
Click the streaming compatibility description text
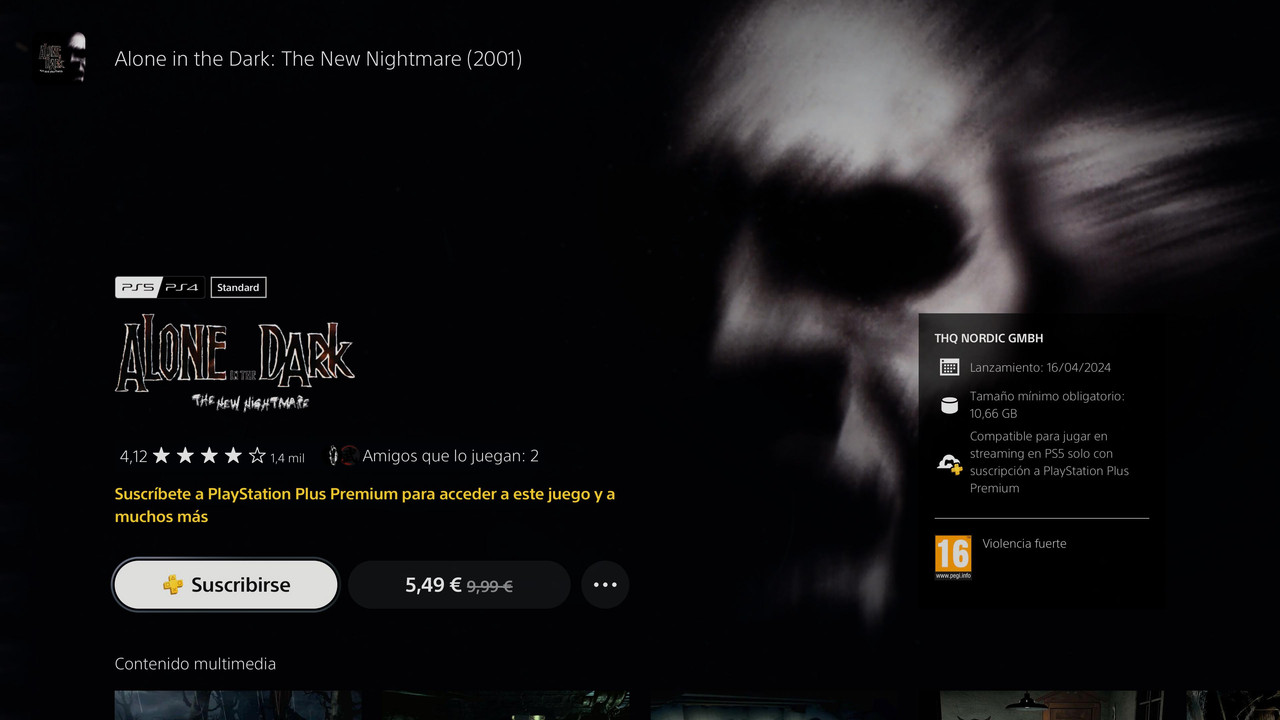click(1049, 462)
